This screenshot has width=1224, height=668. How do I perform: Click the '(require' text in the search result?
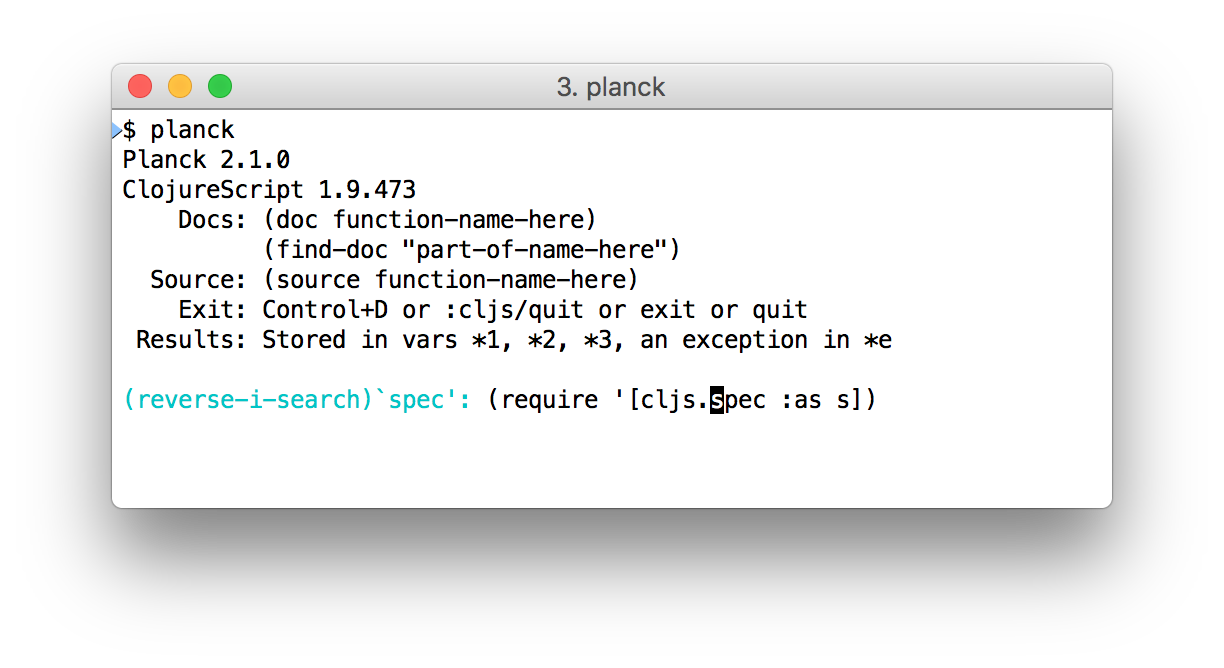point(543,400)
